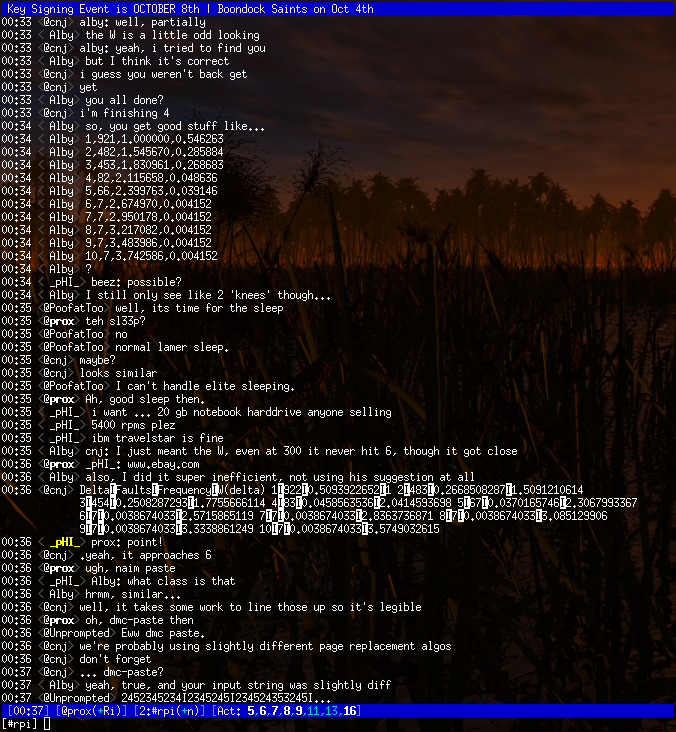This screenshot has width=676, height=732.
Task: Click message 'i'm finishing 4'
Action: [124, 113]
